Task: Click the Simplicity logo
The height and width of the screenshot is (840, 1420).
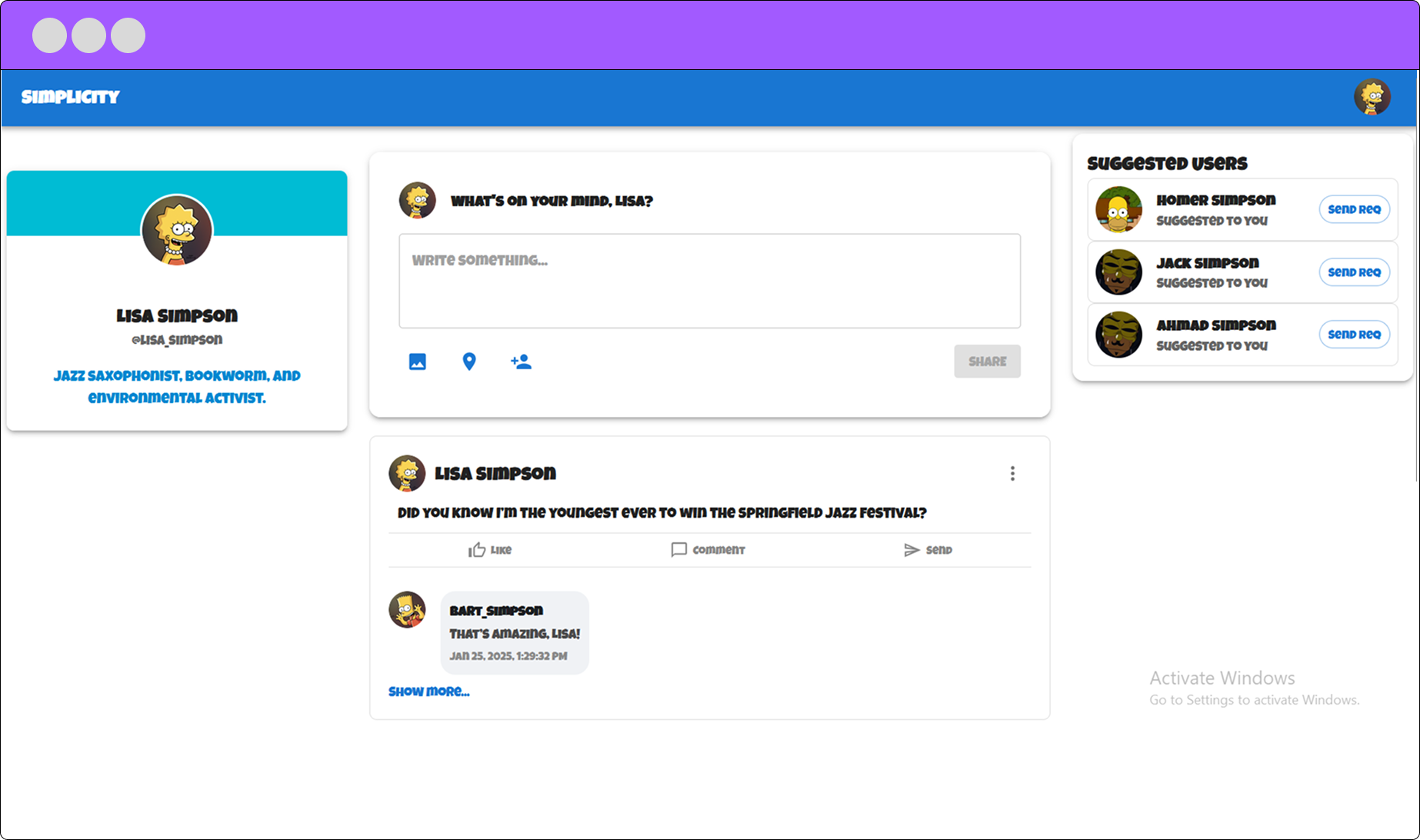Action: pyautogui.click(x=71, y=97)
